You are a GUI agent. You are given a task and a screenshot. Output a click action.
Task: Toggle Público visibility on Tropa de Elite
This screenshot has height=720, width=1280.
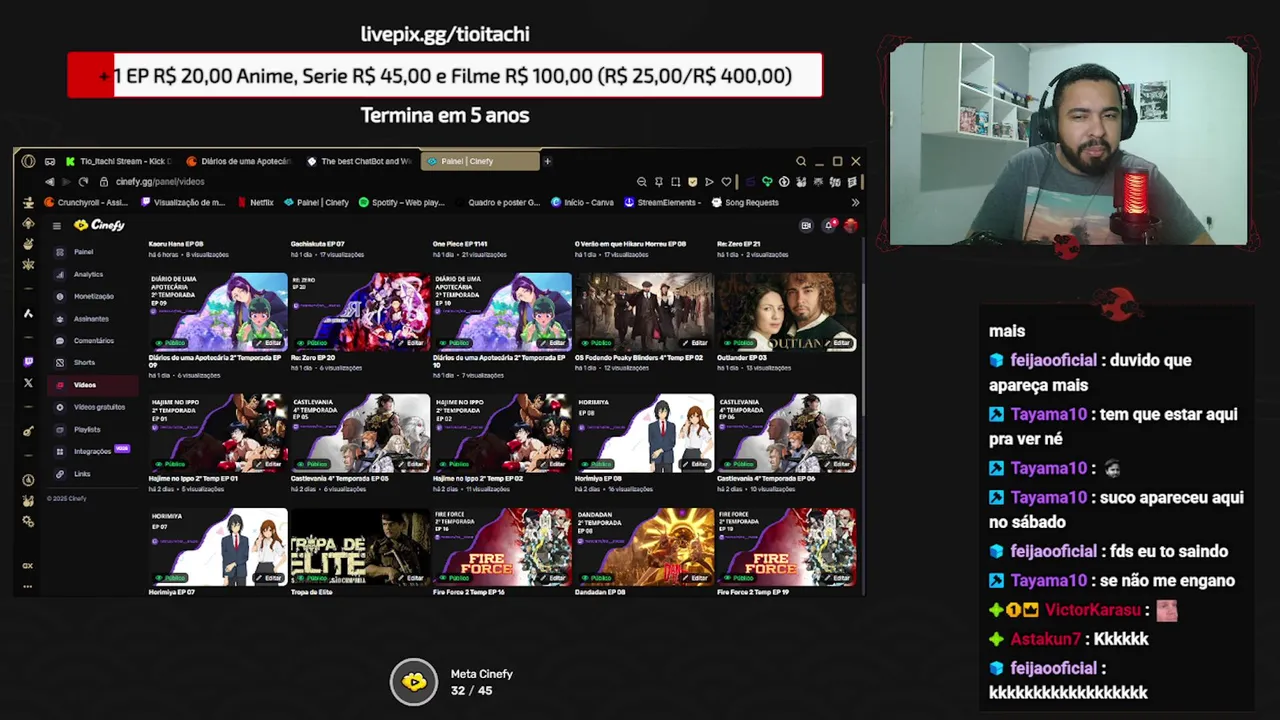point(314,578)
